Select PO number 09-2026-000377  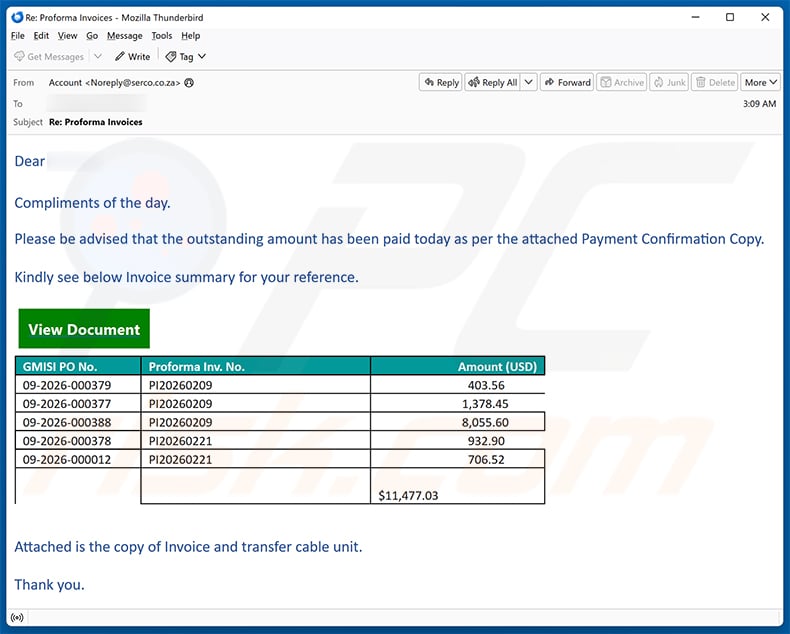67,404
